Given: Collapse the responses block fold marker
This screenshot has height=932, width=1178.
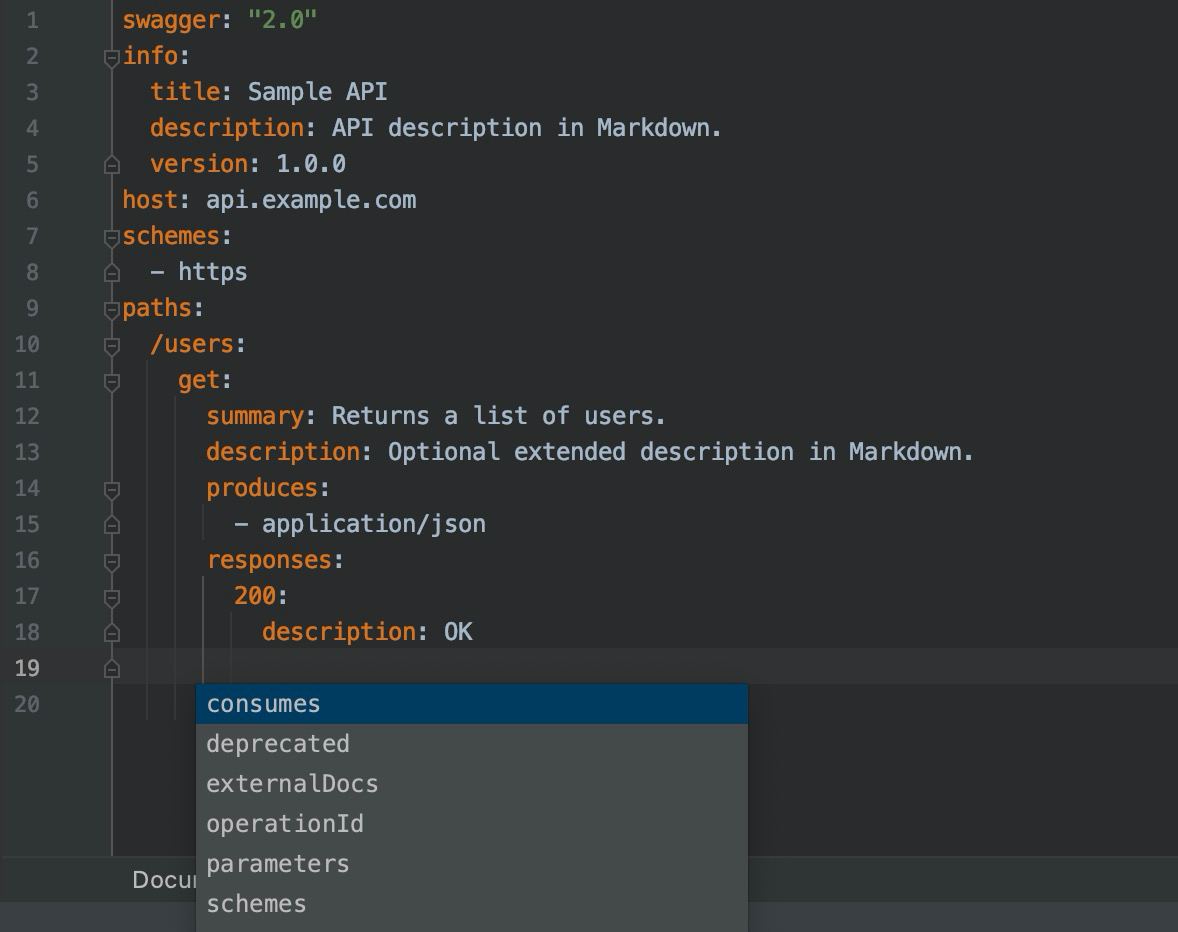Looking at the screenshot, I should pyautogui.click(x=112, y=561).
